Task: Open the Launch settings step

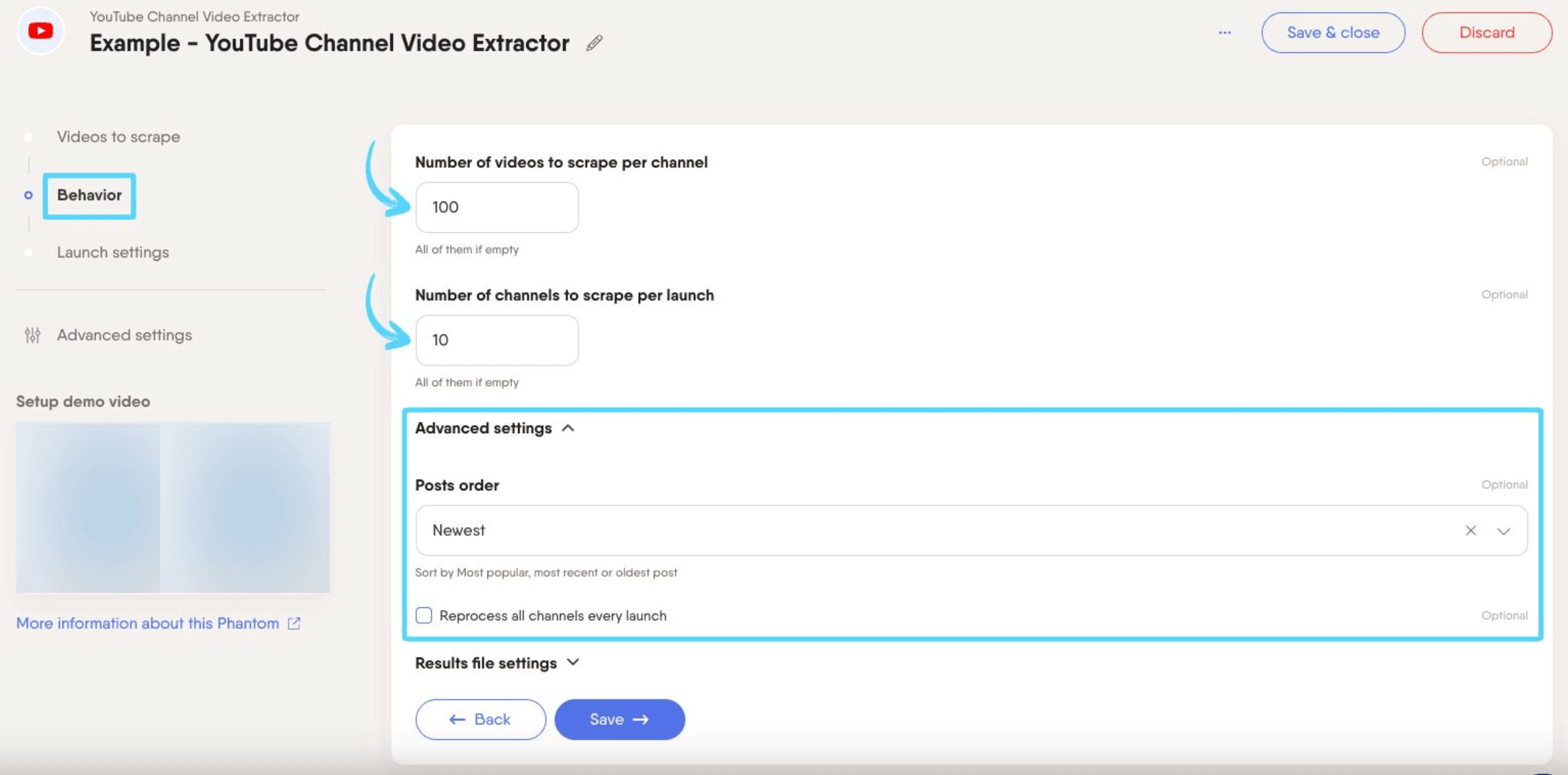Action: tap(113, 252)
